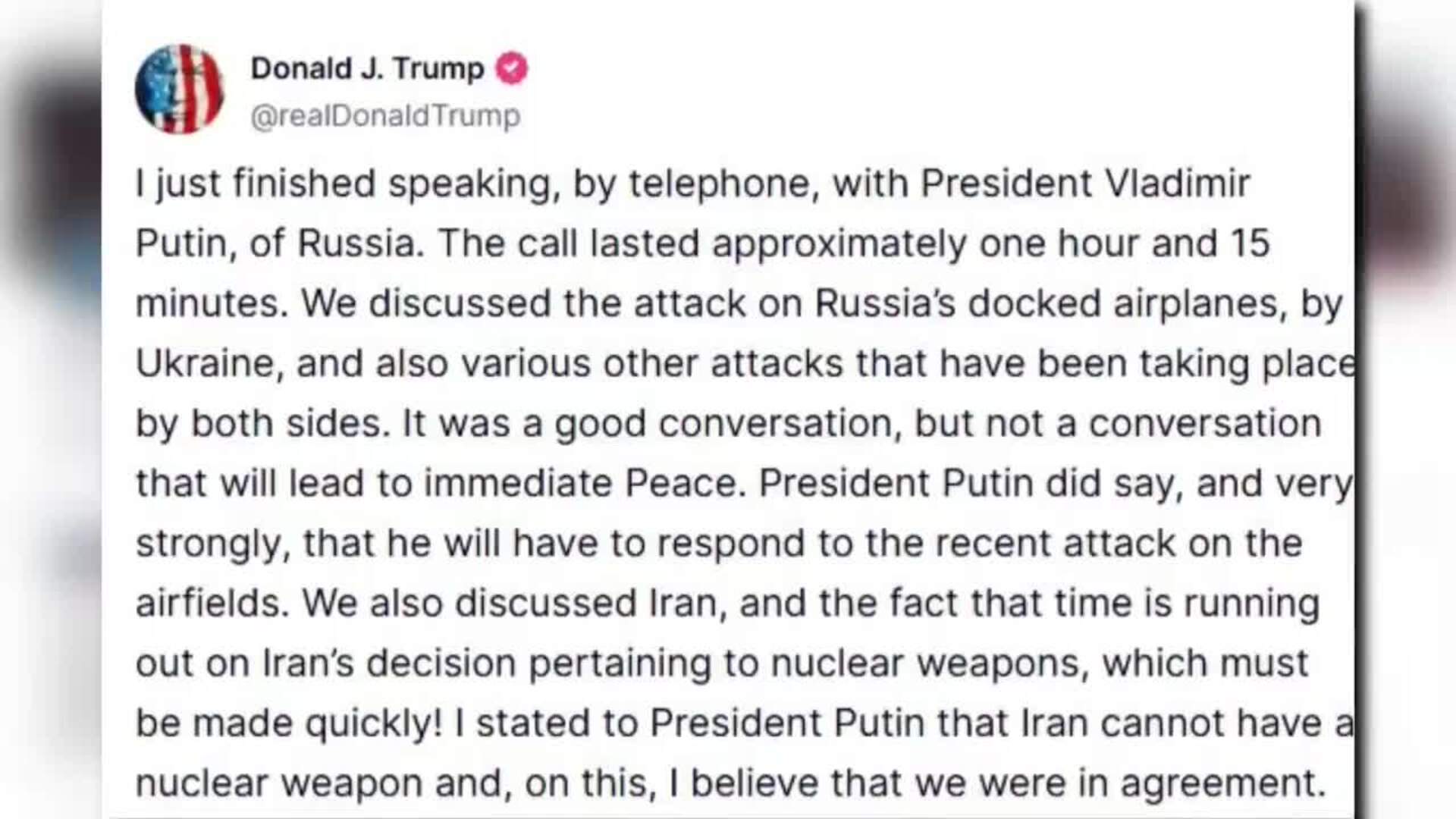Click the phrase "immediate Peace"
Image resolution: width=1456 pixels, height=819 pixels.
(580, 484)
